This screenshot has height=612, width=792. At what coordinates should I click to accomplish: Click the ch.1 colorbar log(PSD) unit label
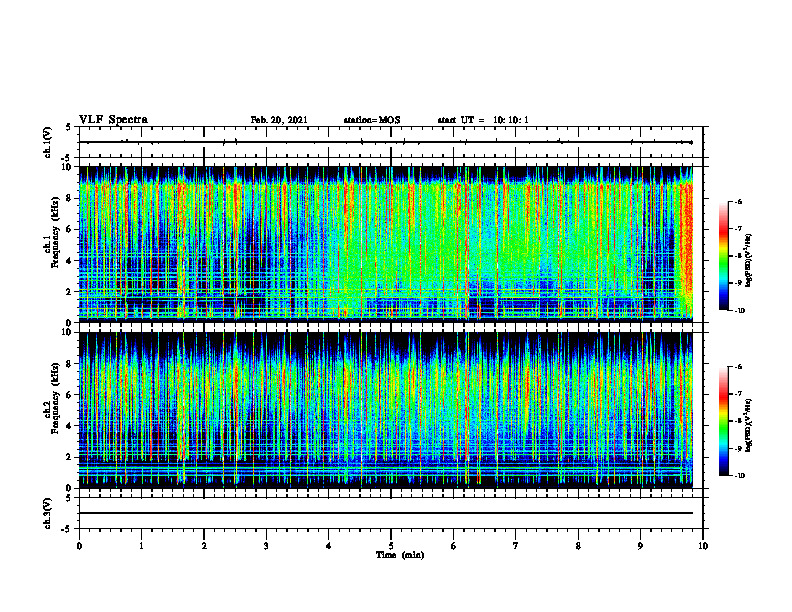click(x=749, y=261)
